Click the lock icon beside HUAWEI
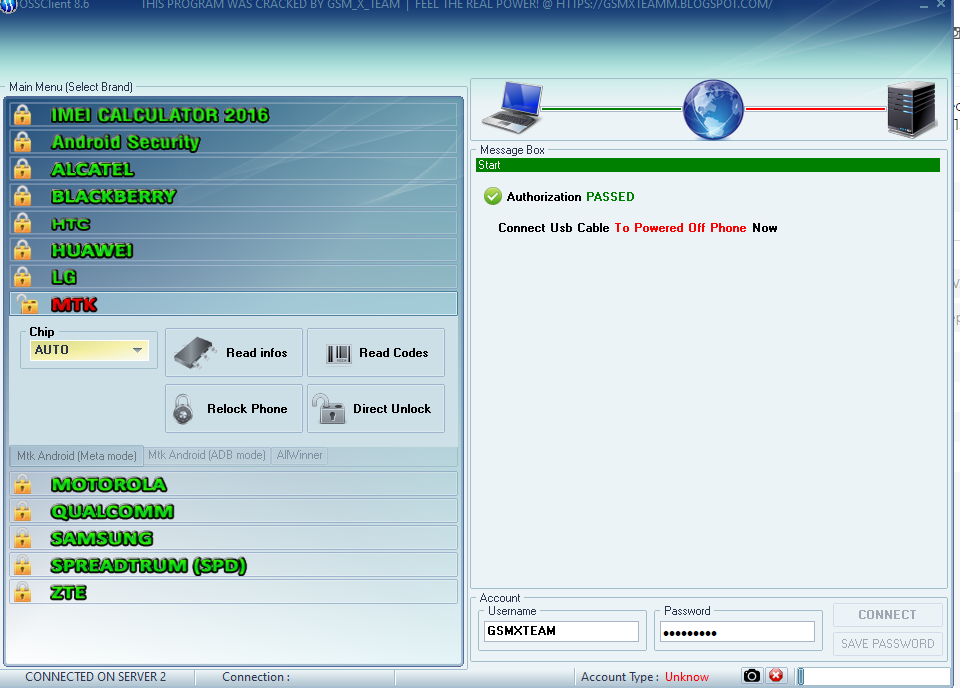The width and height of the screenshot is (960, 688). pos(23,250)
